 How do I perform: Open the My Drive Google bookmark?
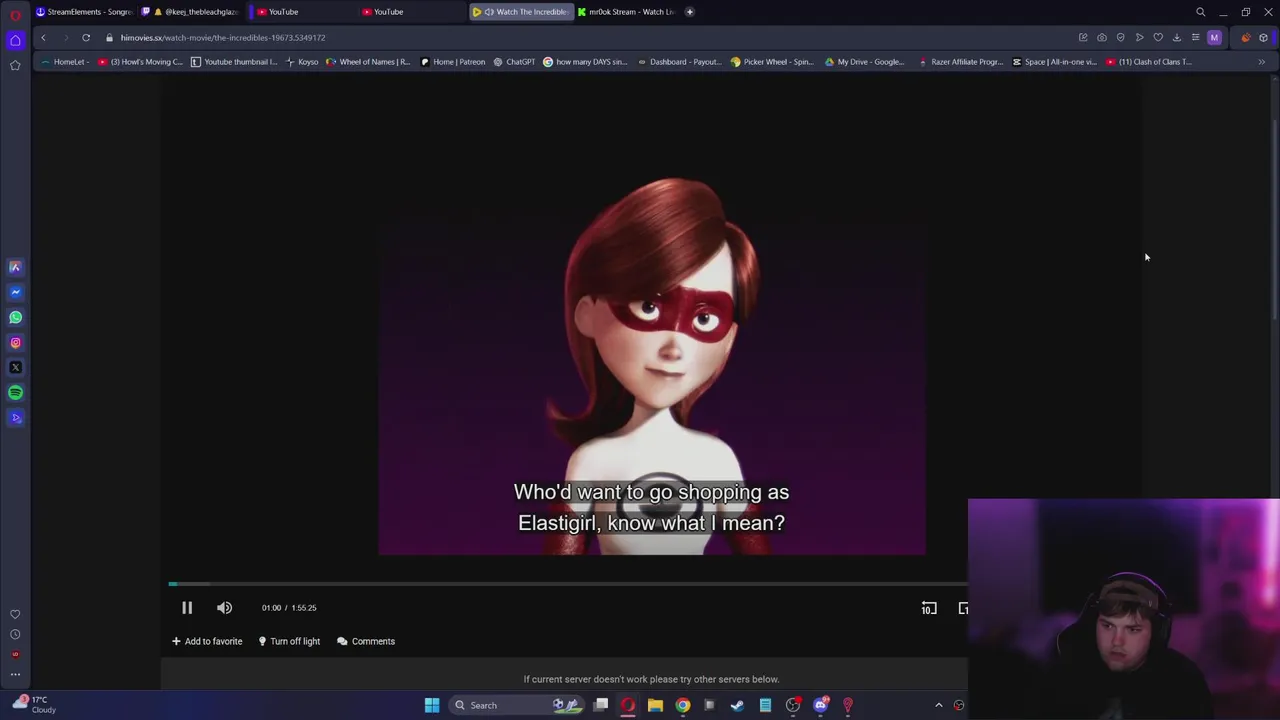pyautogui.click(x=864, y=62)
